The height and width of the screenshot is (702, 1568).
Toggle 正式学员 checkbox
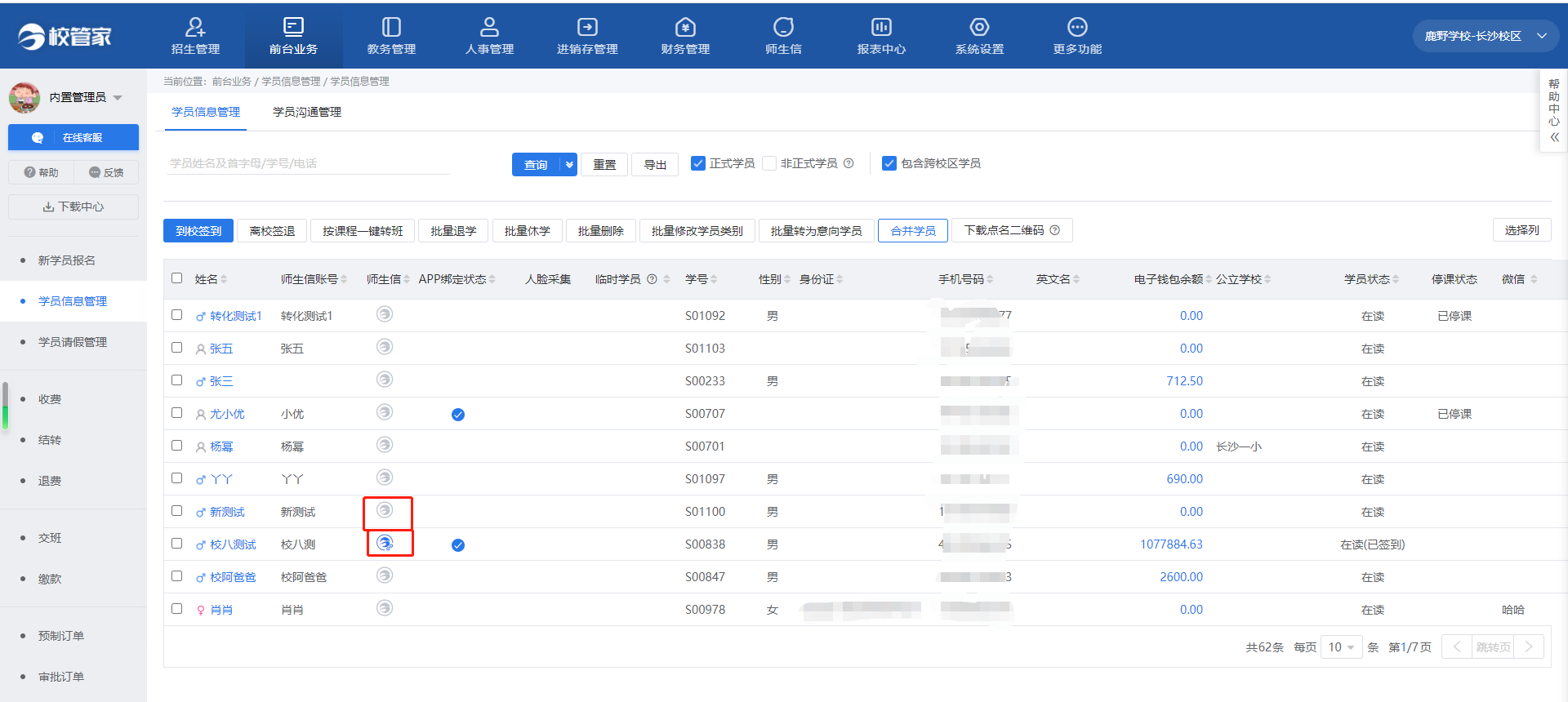click(698, 163)
